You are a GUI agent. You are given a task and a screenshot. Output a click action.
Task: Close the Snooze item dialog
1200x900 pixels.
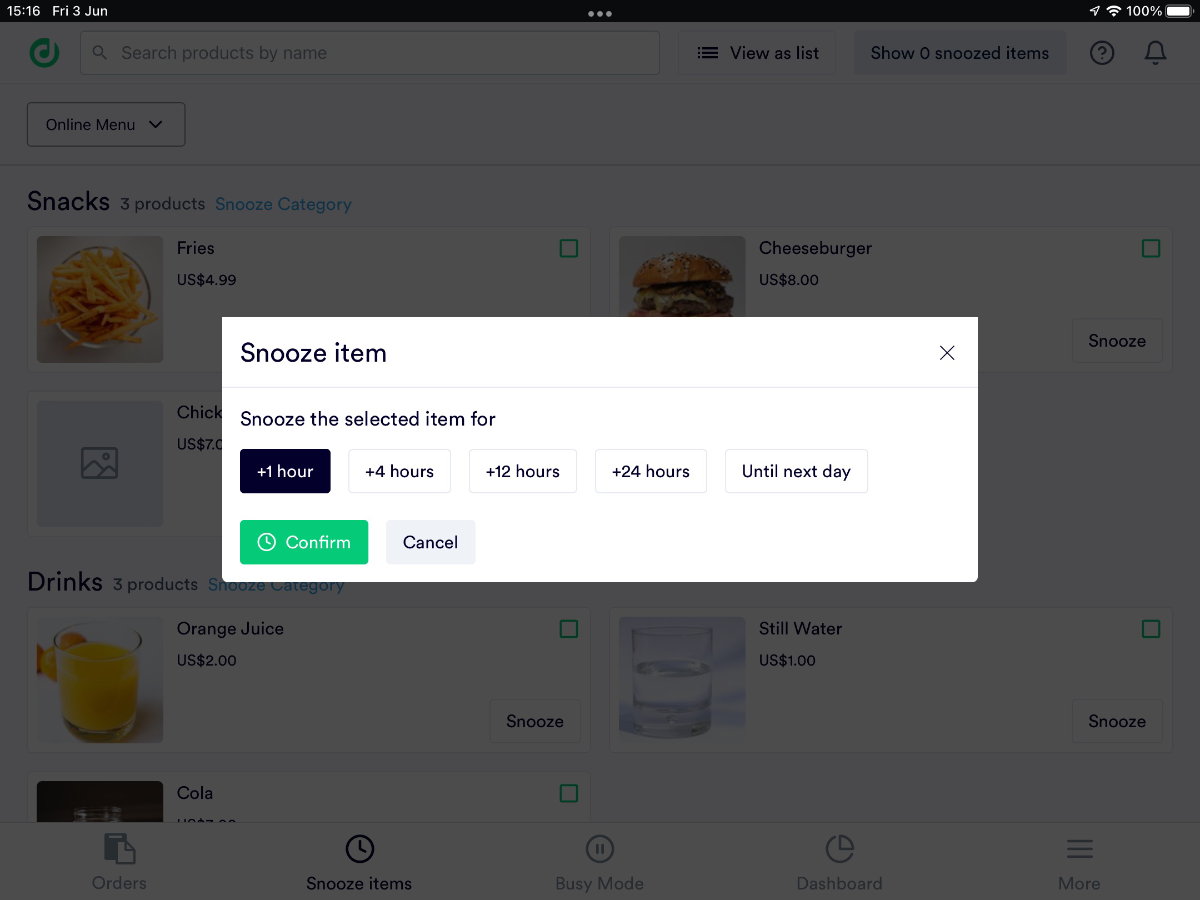[x=947, y=353]
